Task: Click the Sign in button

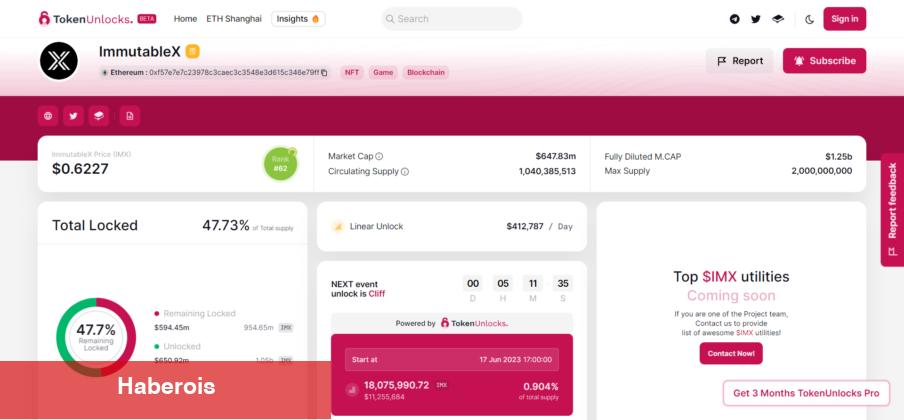Action: (x=845, y=18)
